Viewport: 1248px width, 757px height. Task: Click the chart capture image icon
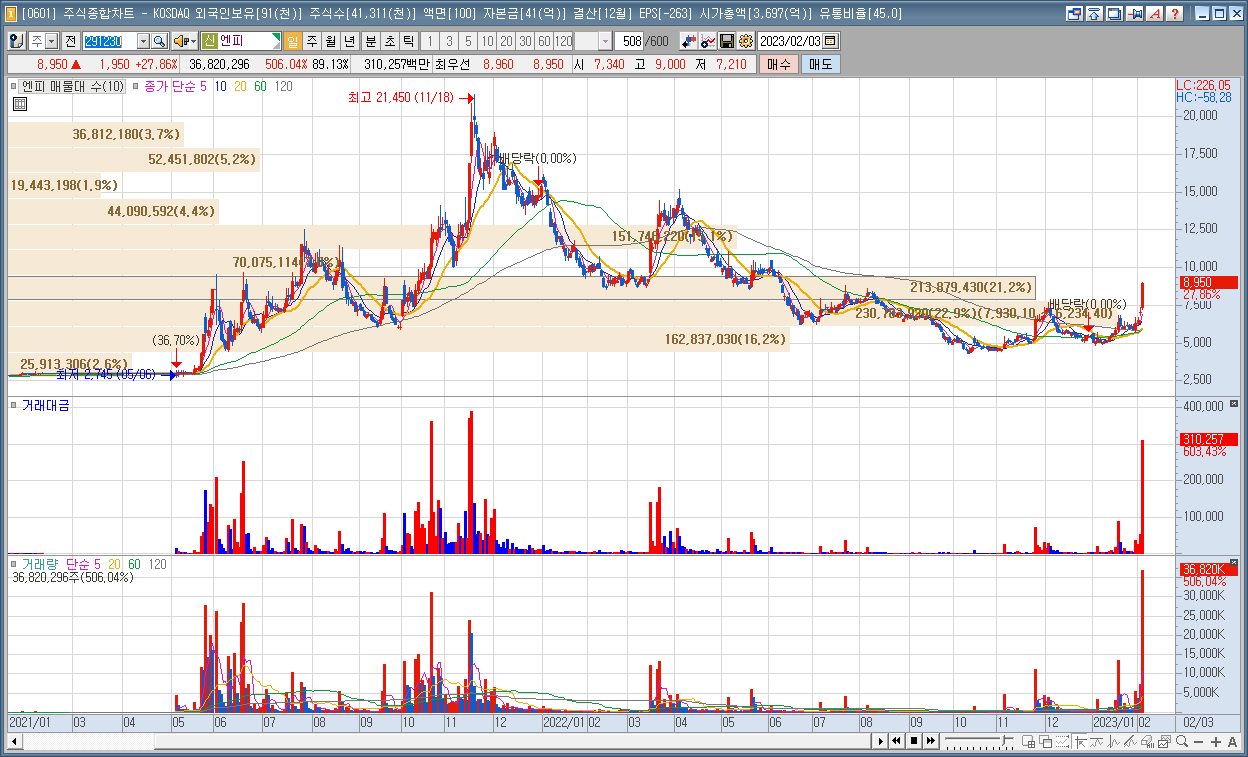[1164, 741]
